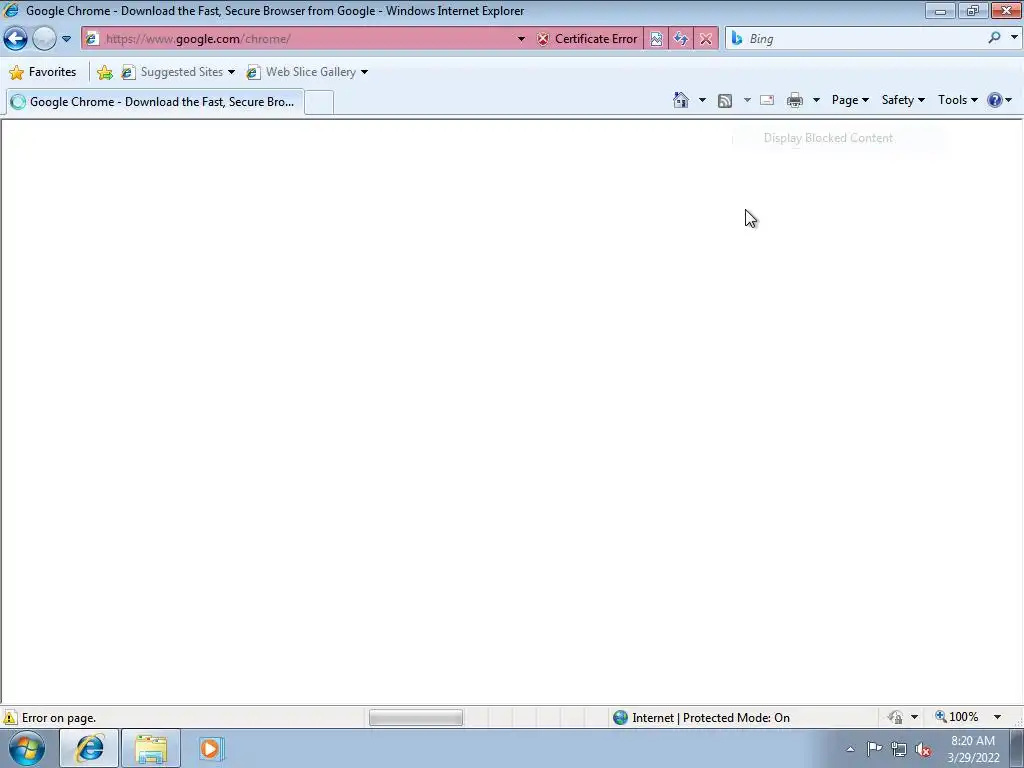Click the network connection tray icon
The image size is (1024, 768).
(899, 750)
